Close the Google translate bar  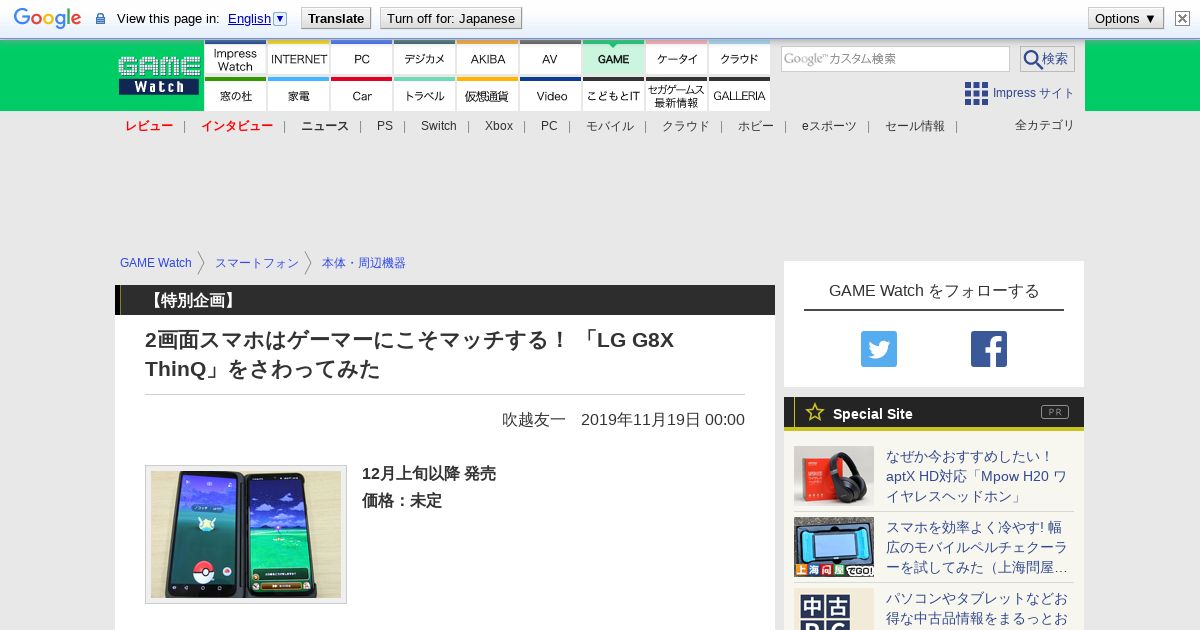pyautogui.click(x=1182, y=18)
